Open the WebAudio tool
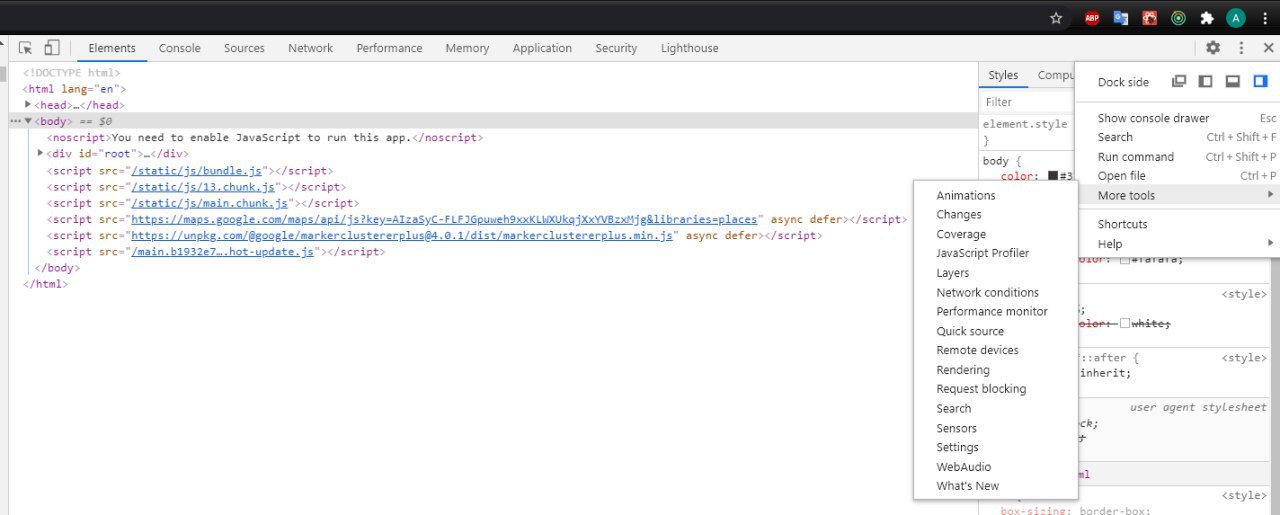The image size is (1280, 515). (x=995, y=467)
